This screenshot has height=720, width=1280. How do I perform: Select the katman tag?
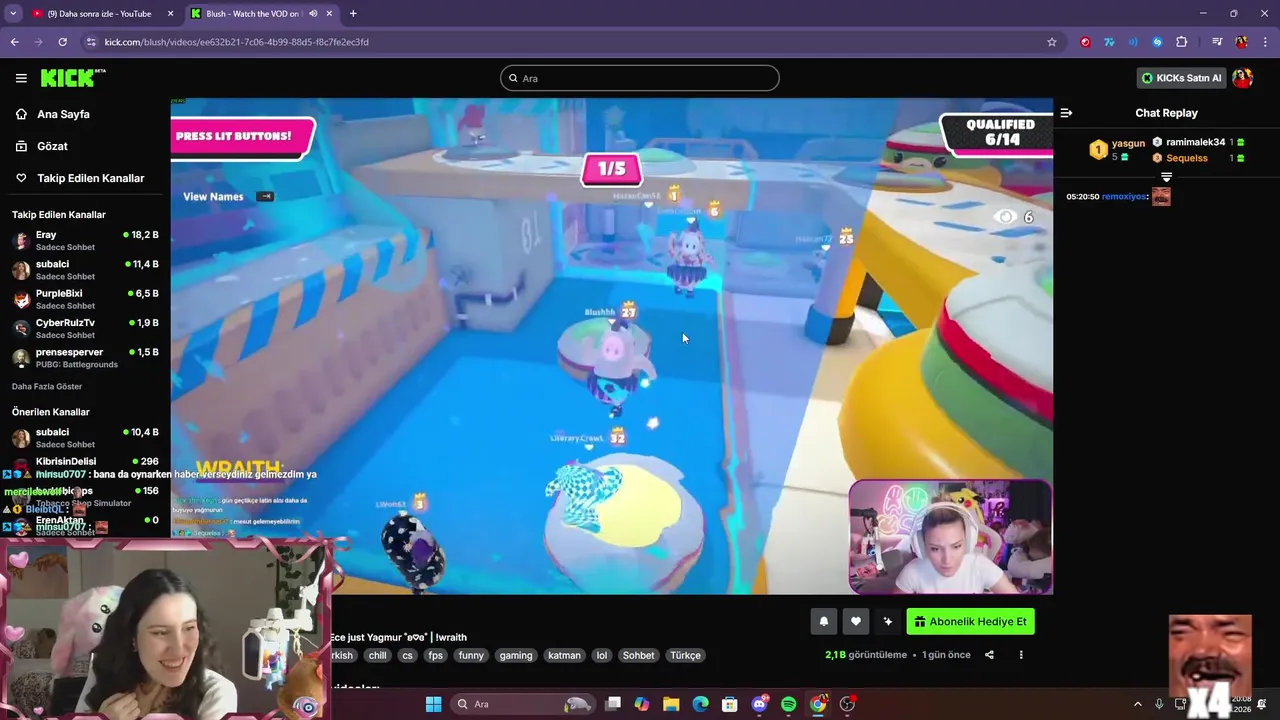[x=564, y=655]
